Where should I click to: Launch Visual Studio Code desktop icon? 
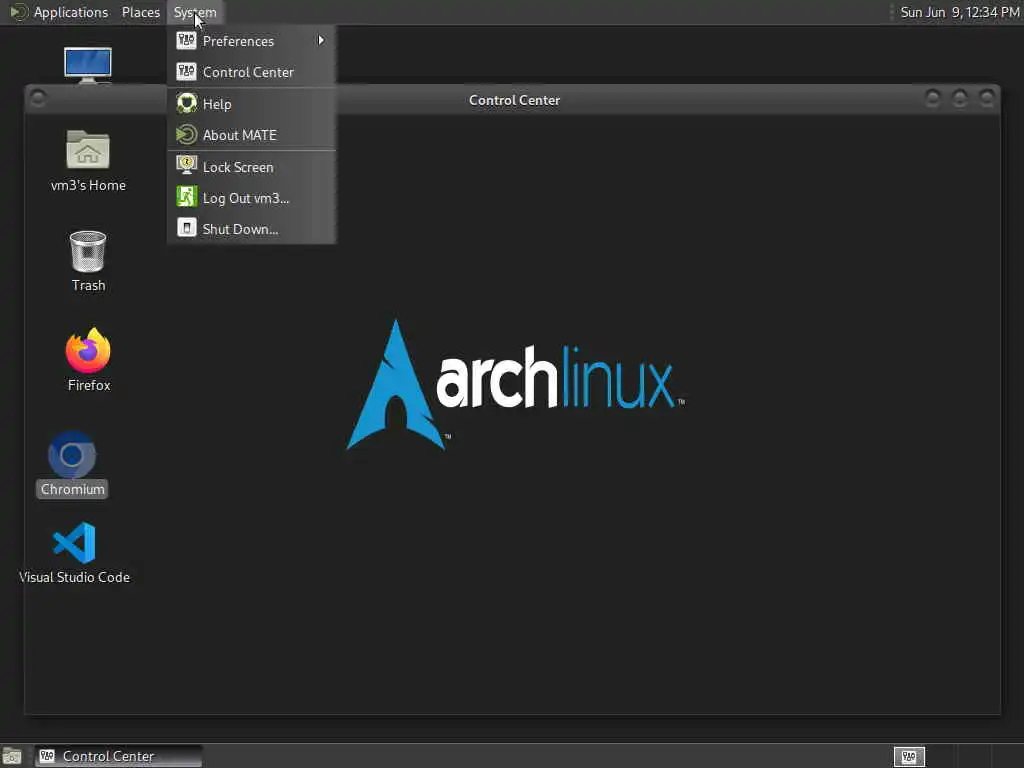[74, 543]
